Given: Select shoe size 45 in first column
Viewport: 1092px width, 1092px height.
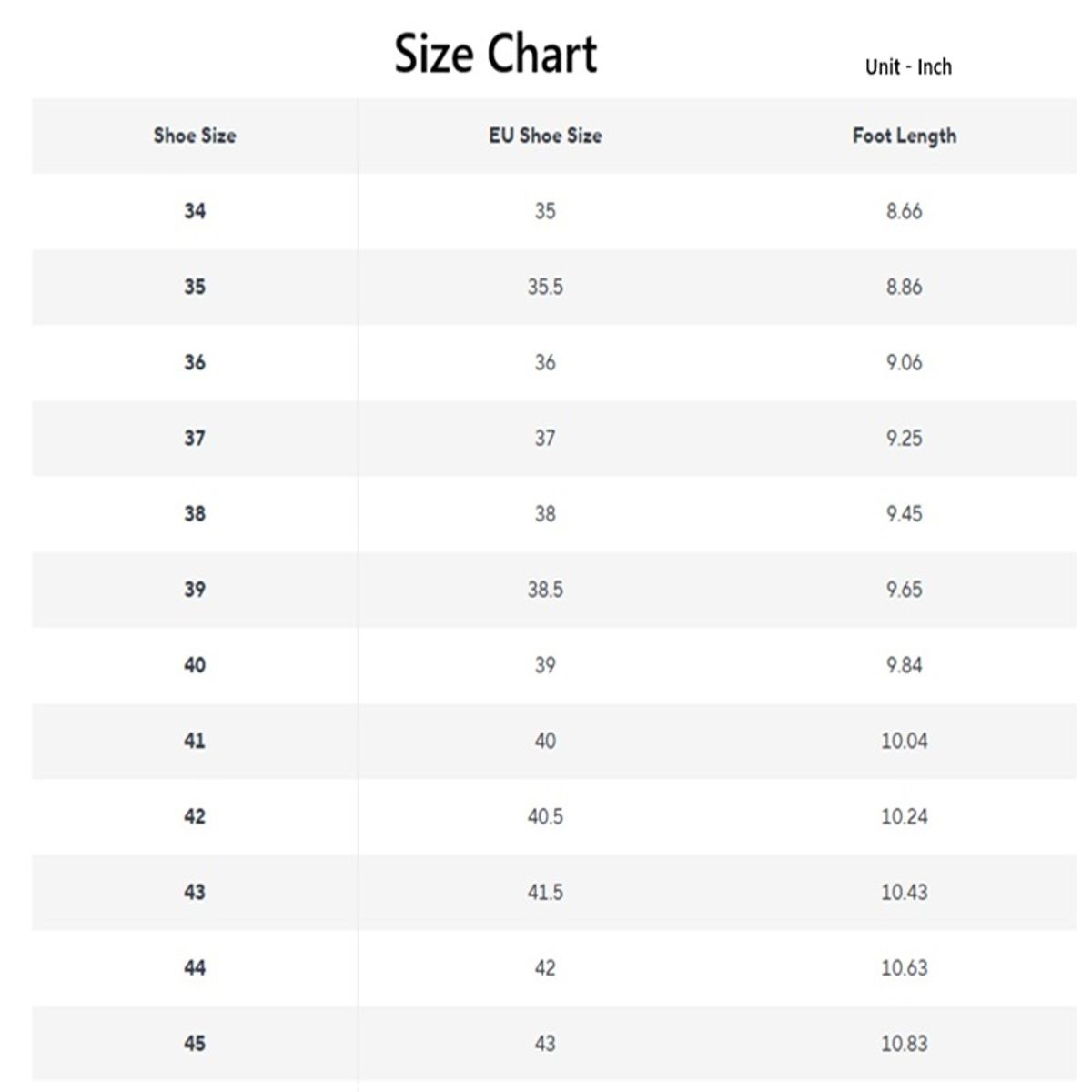Looking at the screenshot, I should click(195, 1043).
